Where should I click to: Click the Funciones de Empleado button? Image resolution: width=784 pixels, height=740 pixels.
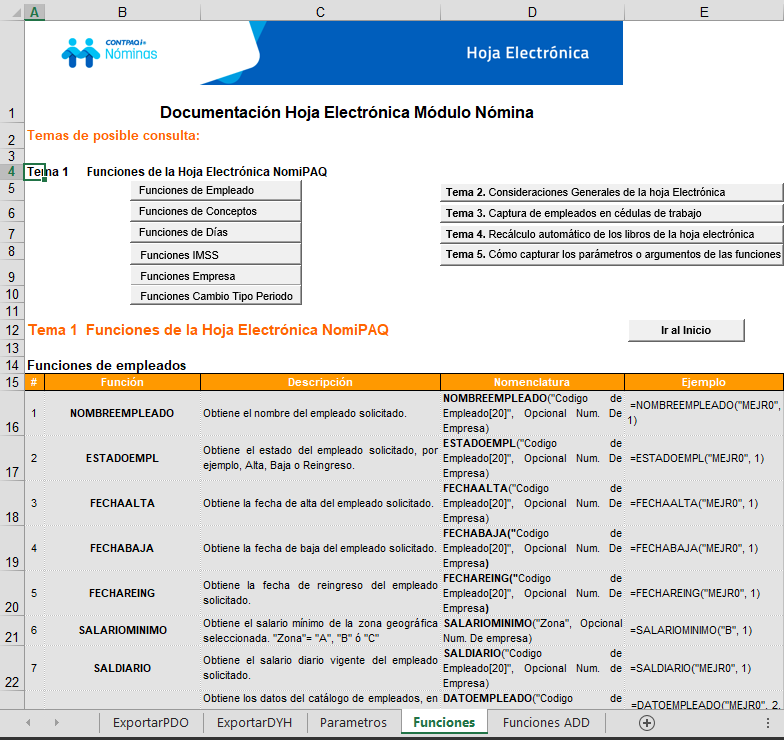coord(216,190)
